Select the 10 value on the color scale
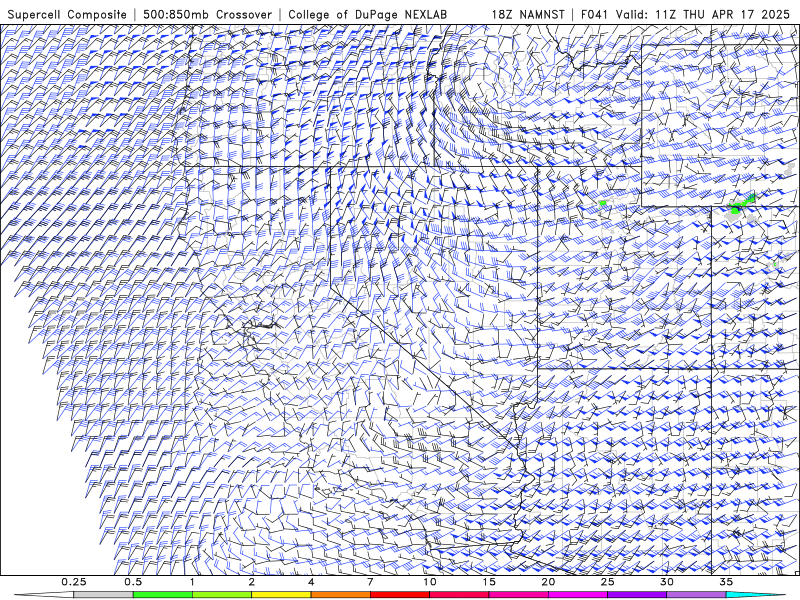This screenshot has width=800, height=600. [x=430, y=582]
